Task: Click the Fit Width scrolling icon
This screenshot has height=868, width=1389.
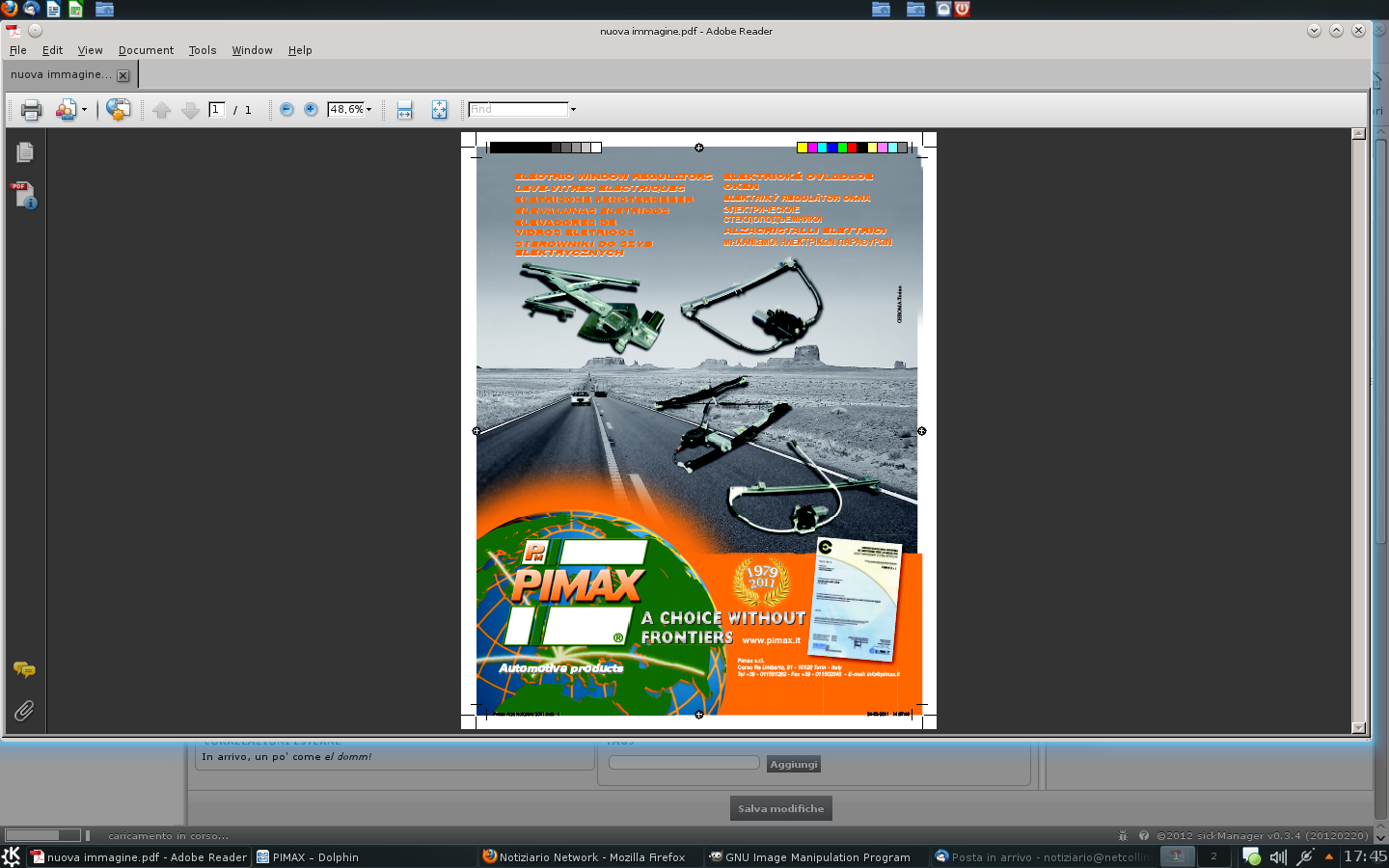Action: coord(404,110)
